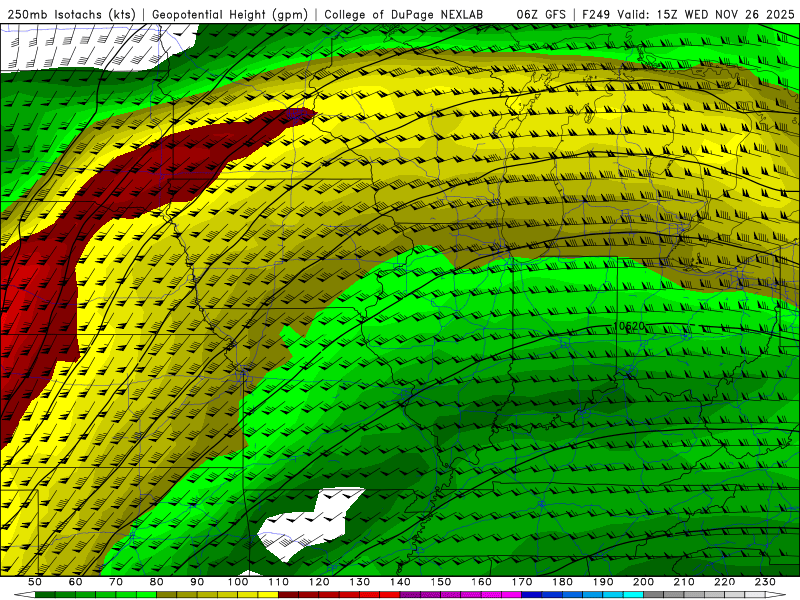Click the right arrow end of the color bar
This screenshot has width=800, height=600.
click(776, 594)
